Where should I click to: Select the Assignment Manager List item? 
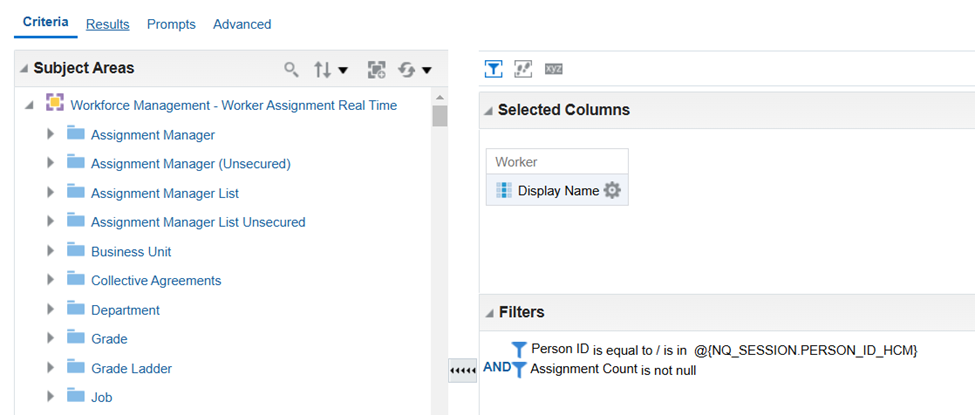(x=165, y=194)
